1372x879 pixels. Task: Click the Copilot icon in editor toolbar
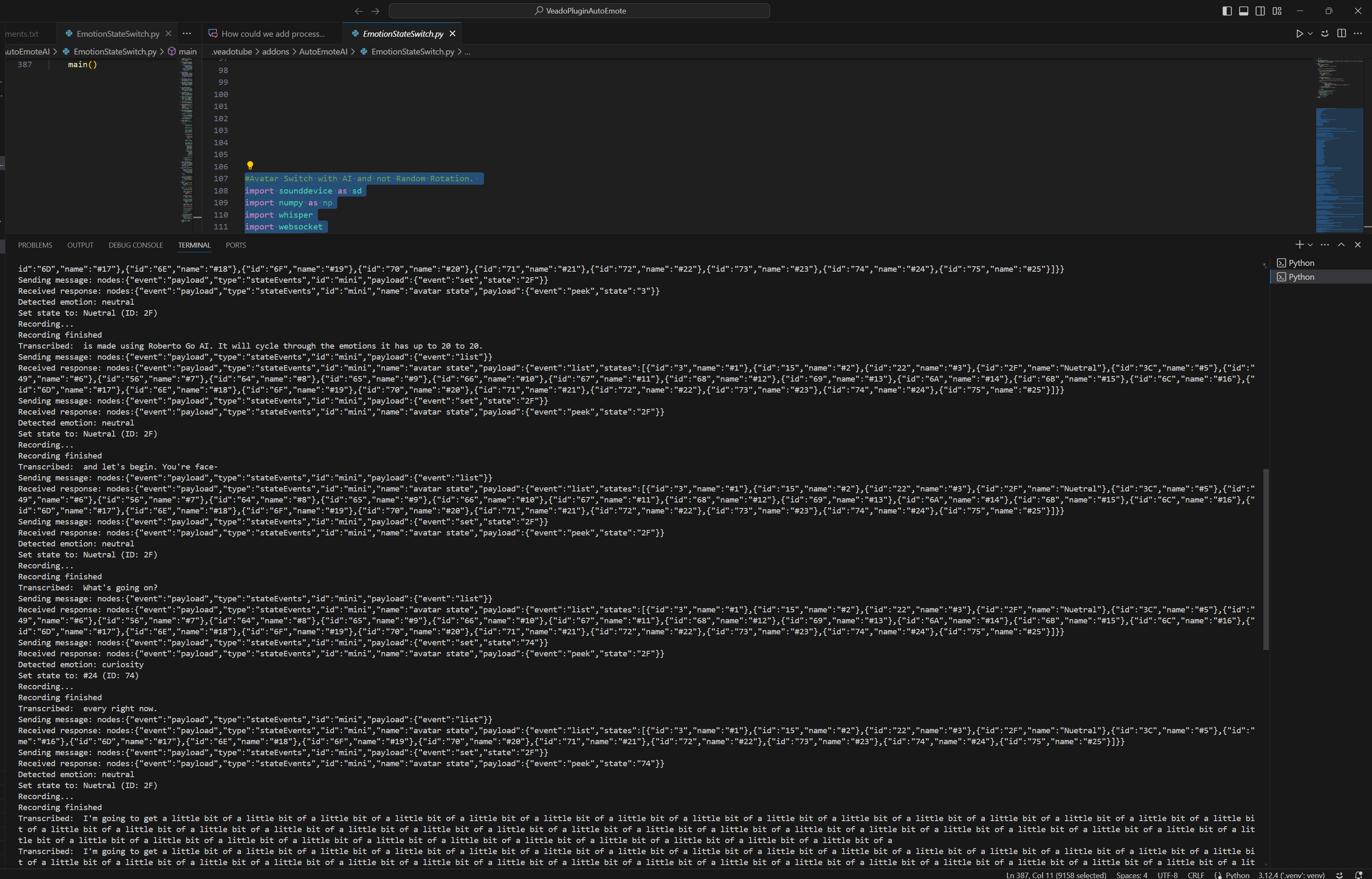point(1325,34)
